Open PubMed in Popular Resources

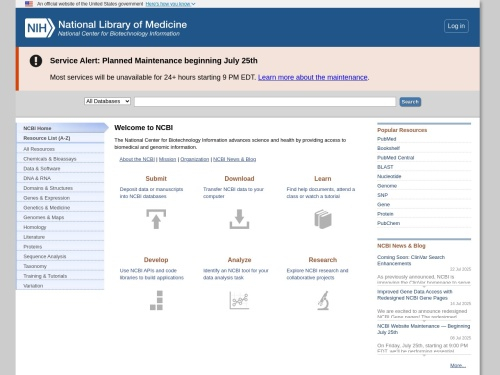387,139
